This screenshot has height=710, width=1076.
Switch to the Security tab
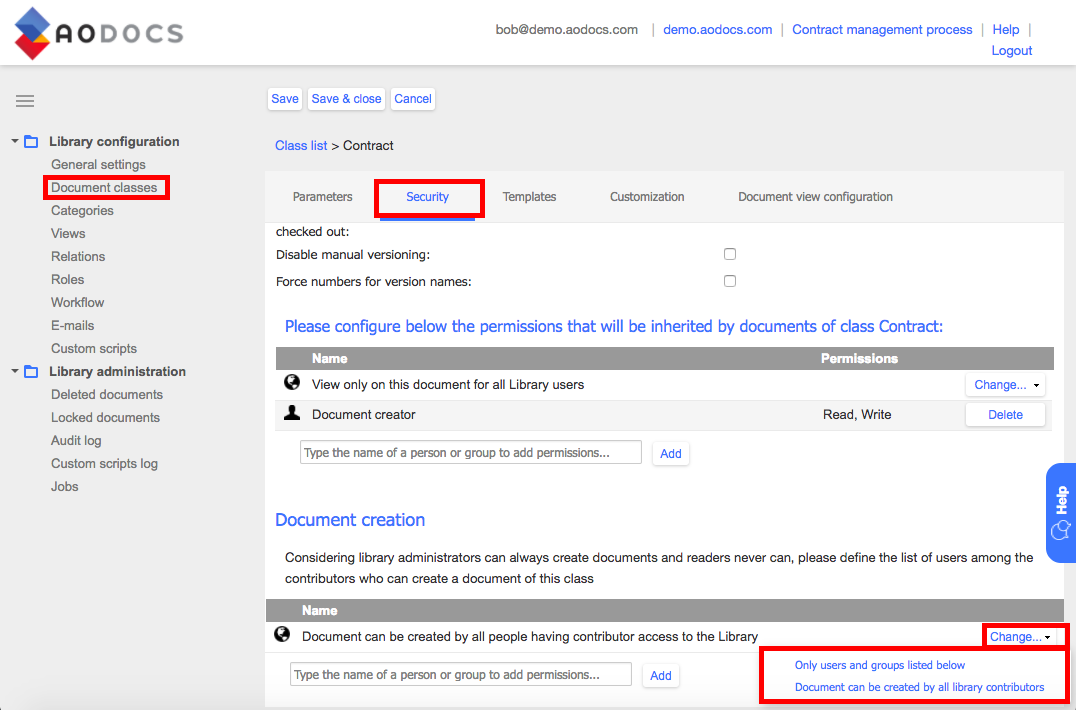pyautogui.click(x=427, y=197)
